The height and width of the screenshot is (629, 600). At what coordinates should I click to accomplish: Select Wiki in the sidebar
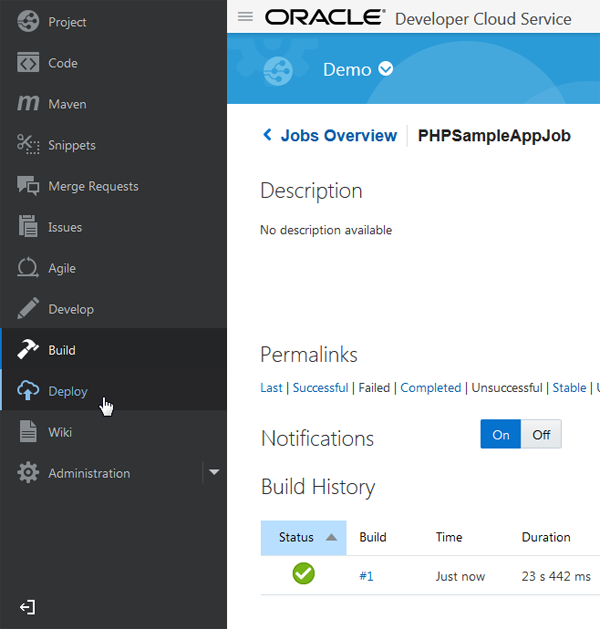(60, 432)
